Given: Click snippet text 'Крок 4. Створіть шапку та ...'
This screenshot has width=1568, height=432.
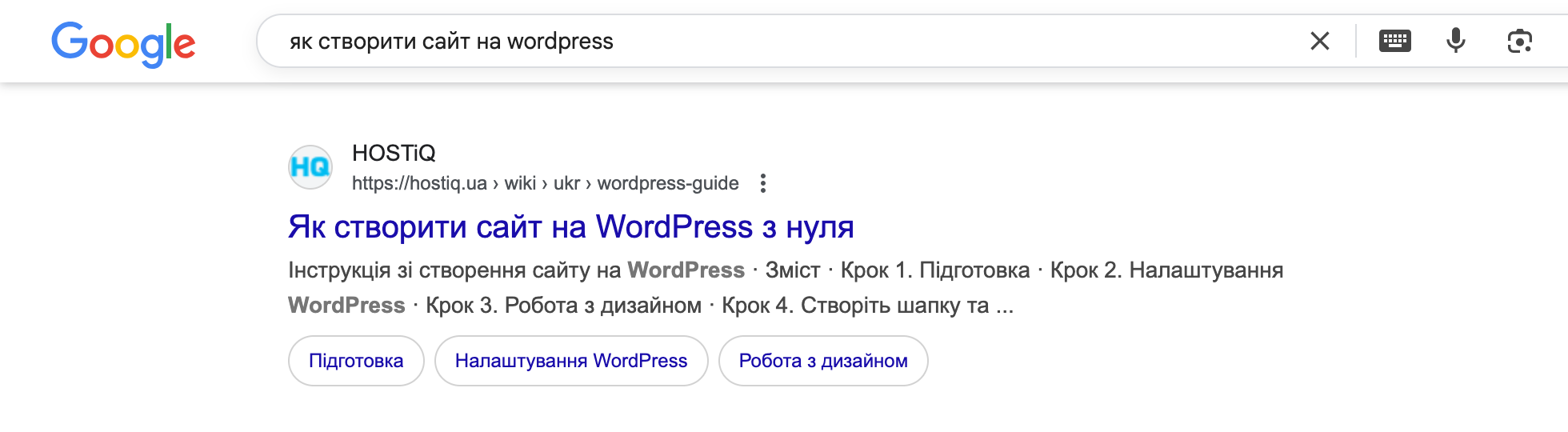Looking at the screenshot, I should click(868, 306).
